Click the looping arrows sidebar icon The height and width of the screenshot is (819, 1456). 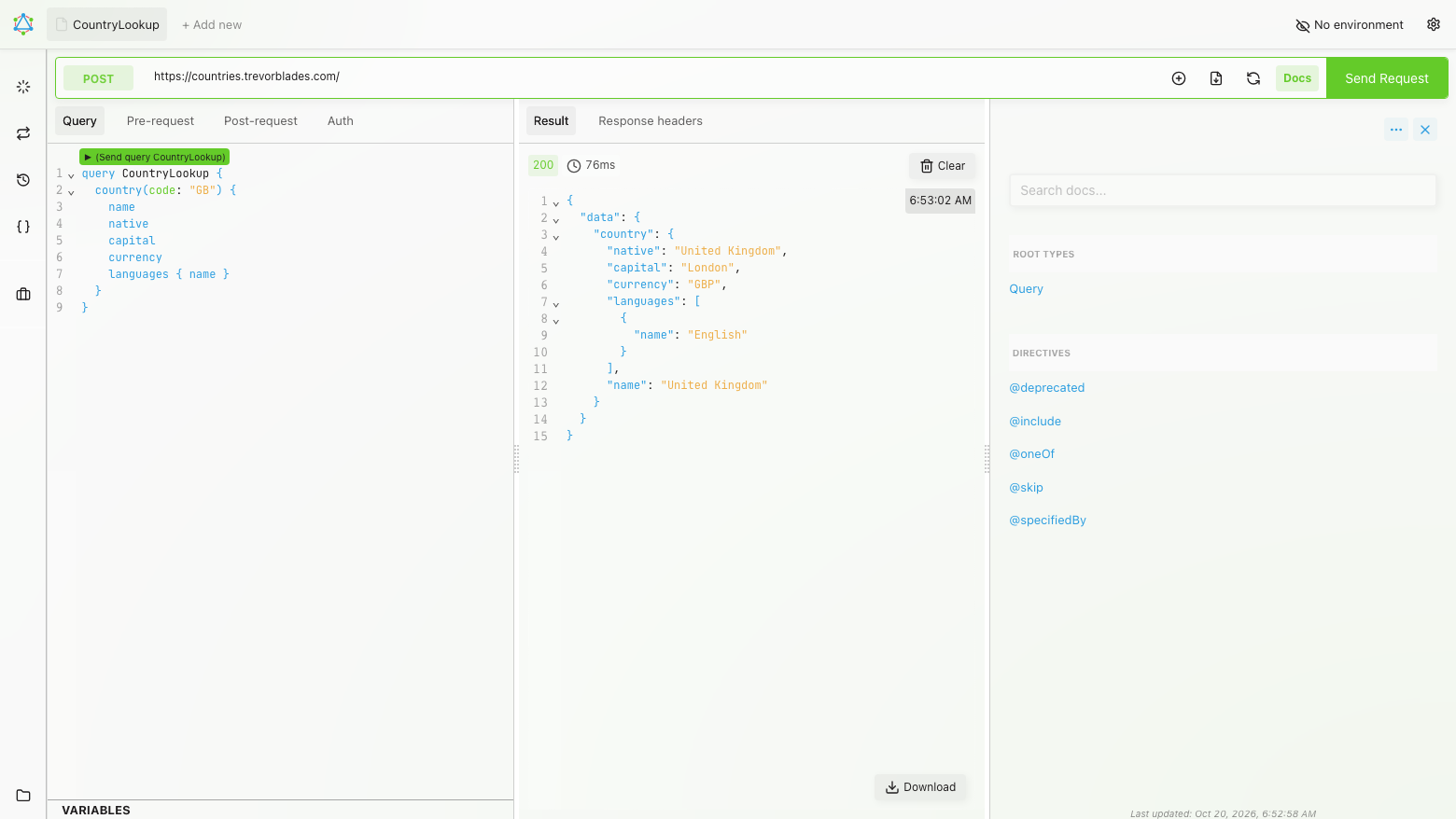pos(23,133)
